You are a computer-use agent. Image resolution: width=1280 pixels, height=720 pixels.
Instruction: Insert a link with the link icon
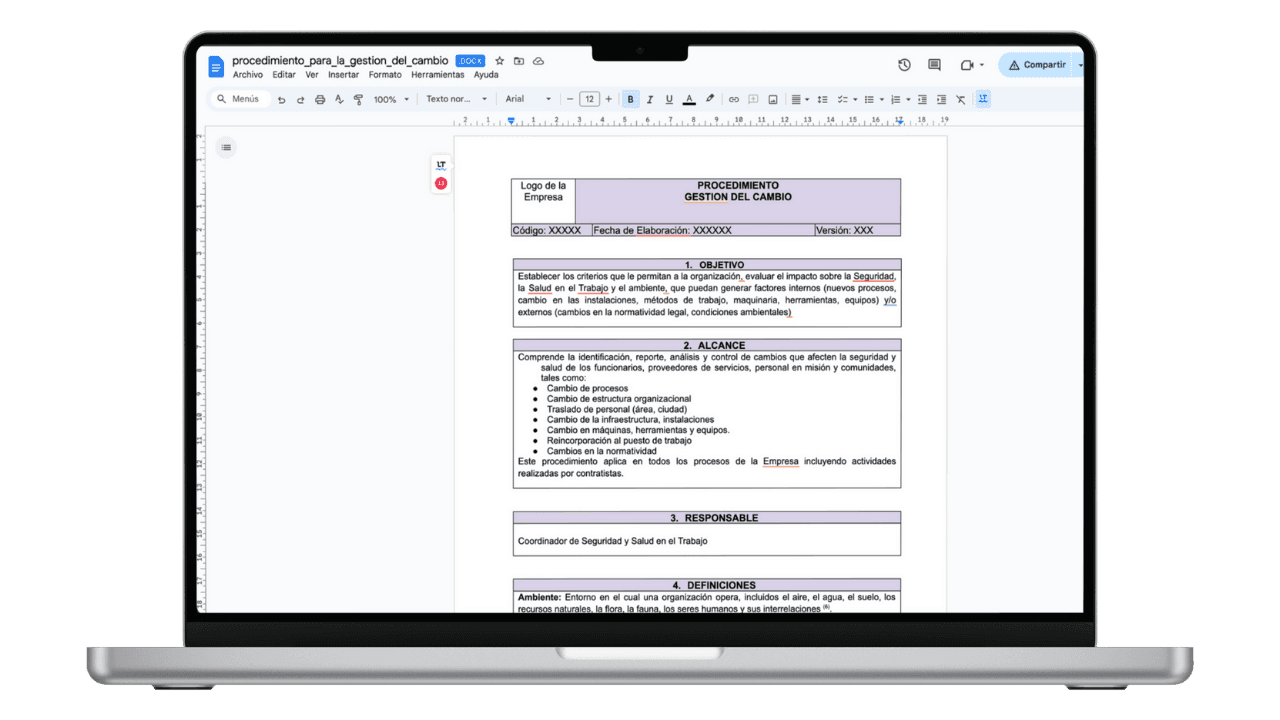pyautogui.click(x=733, y=99)
